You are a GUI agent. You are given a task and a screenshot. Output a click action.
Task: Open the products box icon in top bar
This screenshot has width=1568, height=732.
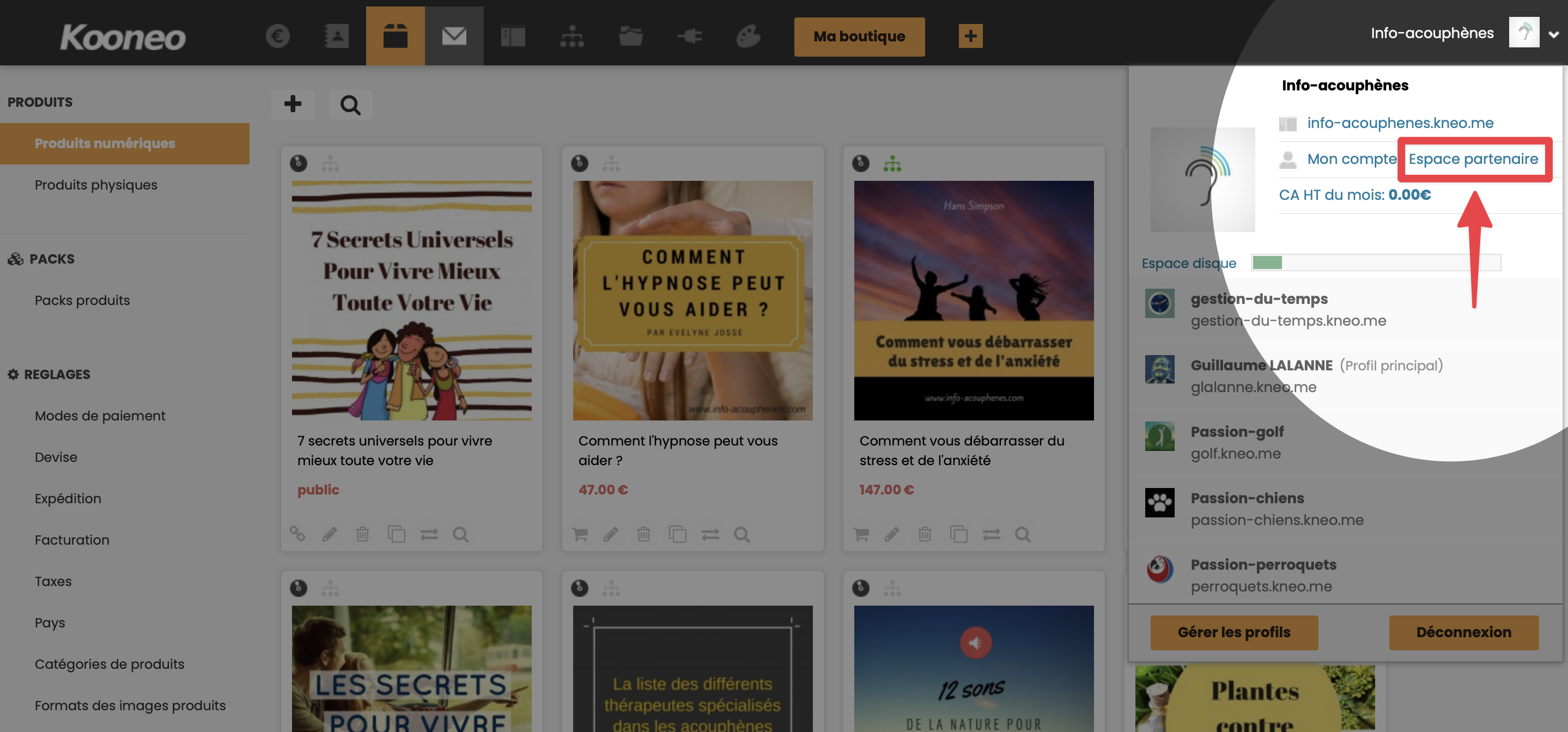395,36
